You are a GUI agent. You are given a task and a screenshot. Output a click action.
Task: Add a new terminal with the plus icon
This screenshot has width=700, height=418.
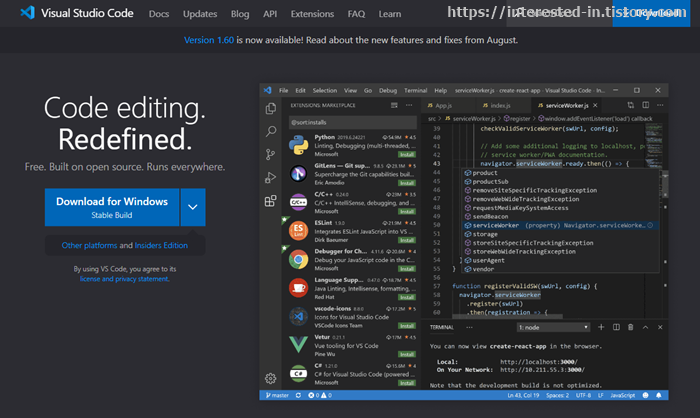[601, 327]
